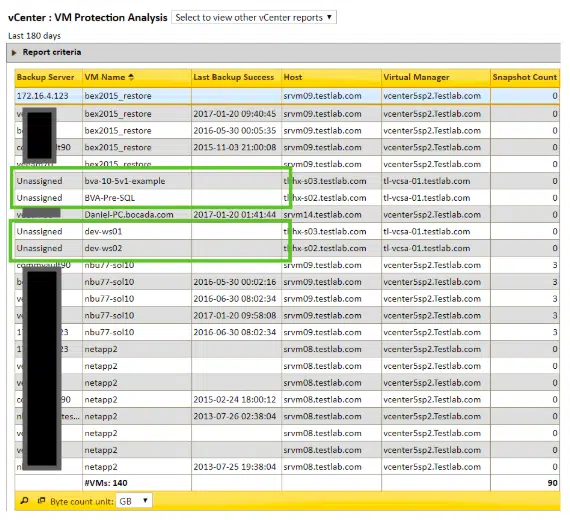Viewport: 570px width, 520px height.
Task: Click the 'Last 180 days' label
Action: point(34,36)
